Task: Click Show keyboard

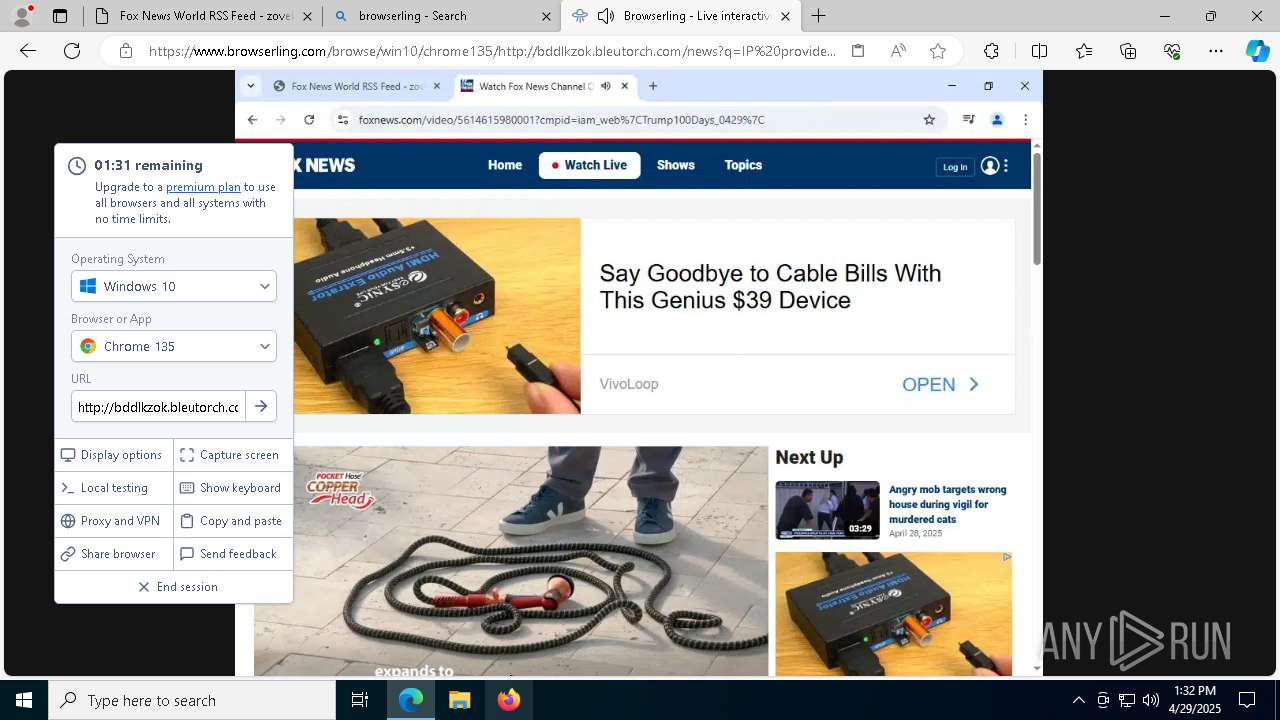Action: click(x=232, y=488)
